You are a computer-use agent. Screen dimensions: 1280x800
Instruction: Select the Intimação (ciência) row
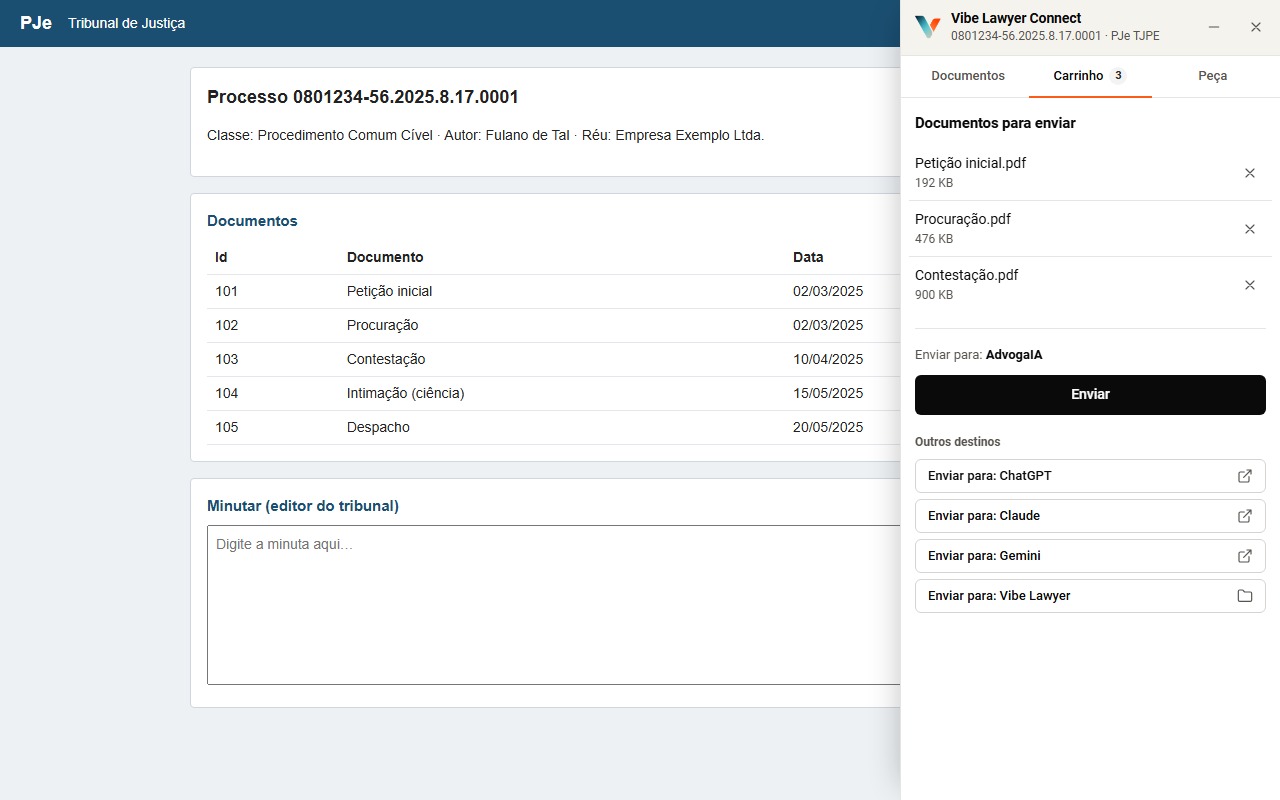click(x=554, y=394)
